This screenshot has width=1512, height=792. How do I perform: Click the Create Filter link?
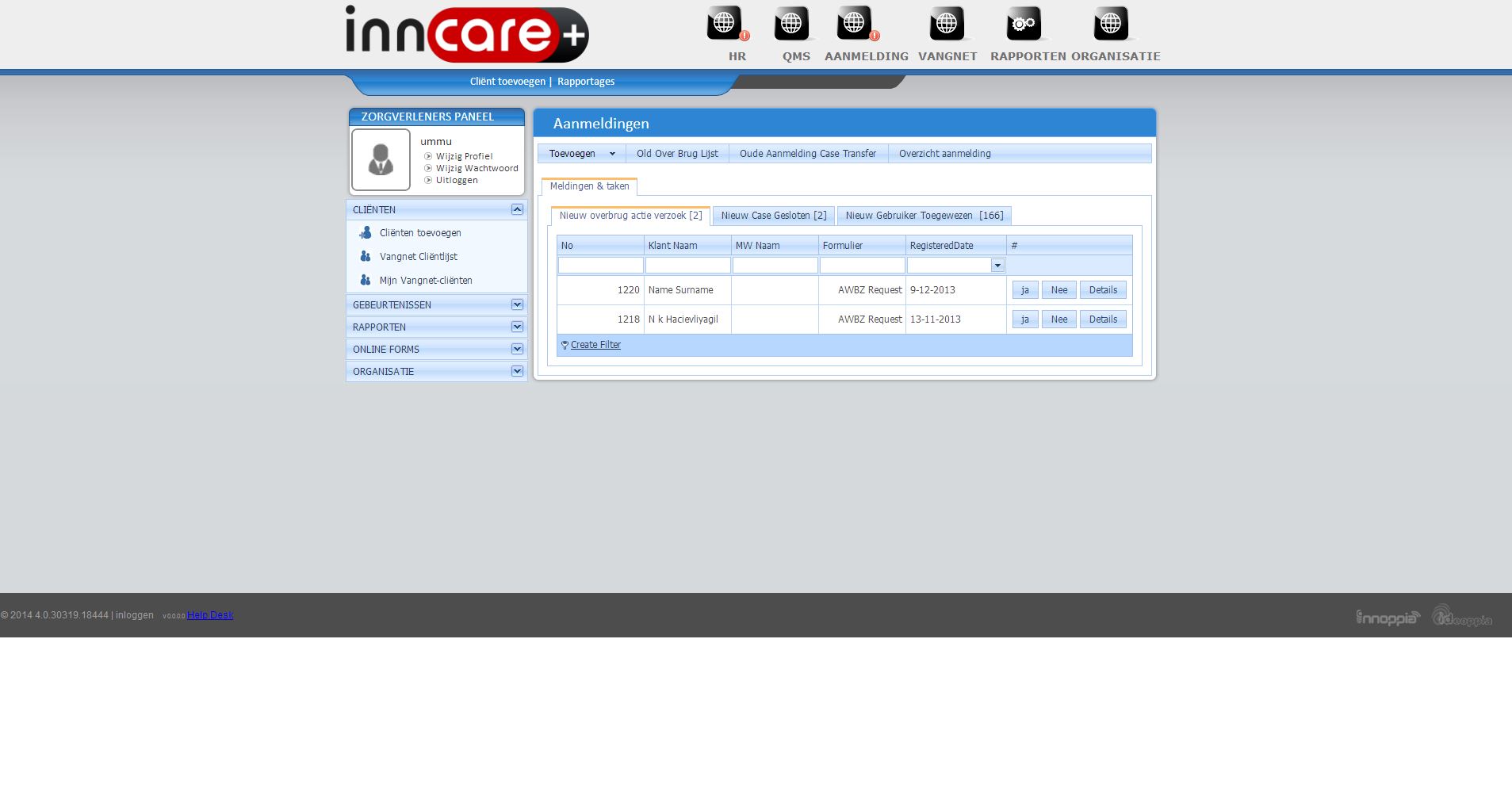tap(595, 345)
